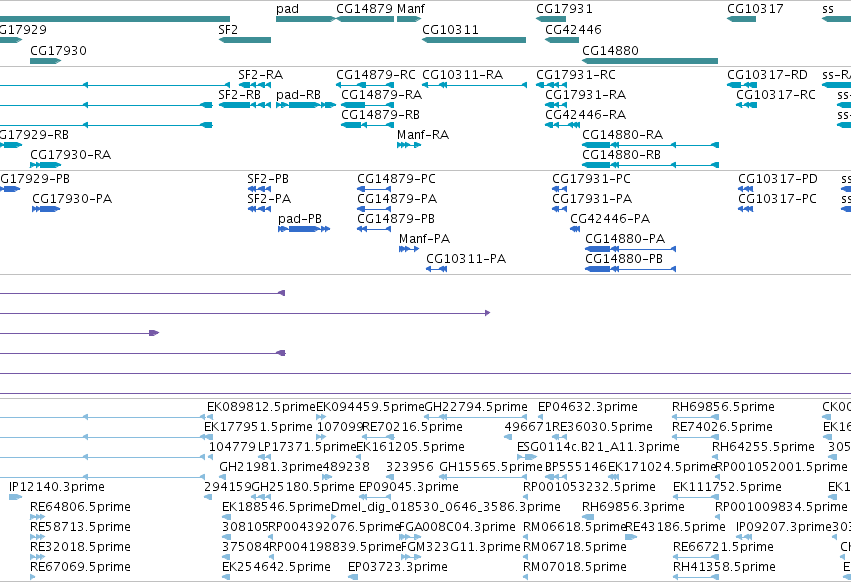Select the CG17931-PC protein feature
This screenshot has height=582, width=851.
[x=560, y=189]
